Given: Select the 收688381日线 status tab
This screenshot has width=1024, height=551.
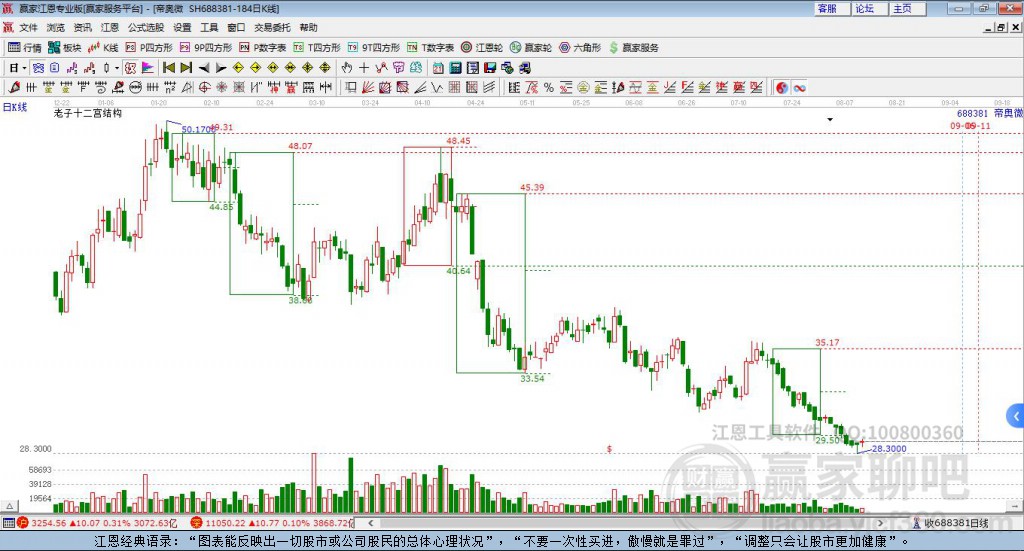Looking at the screenshot, I should tap(950, 523).
